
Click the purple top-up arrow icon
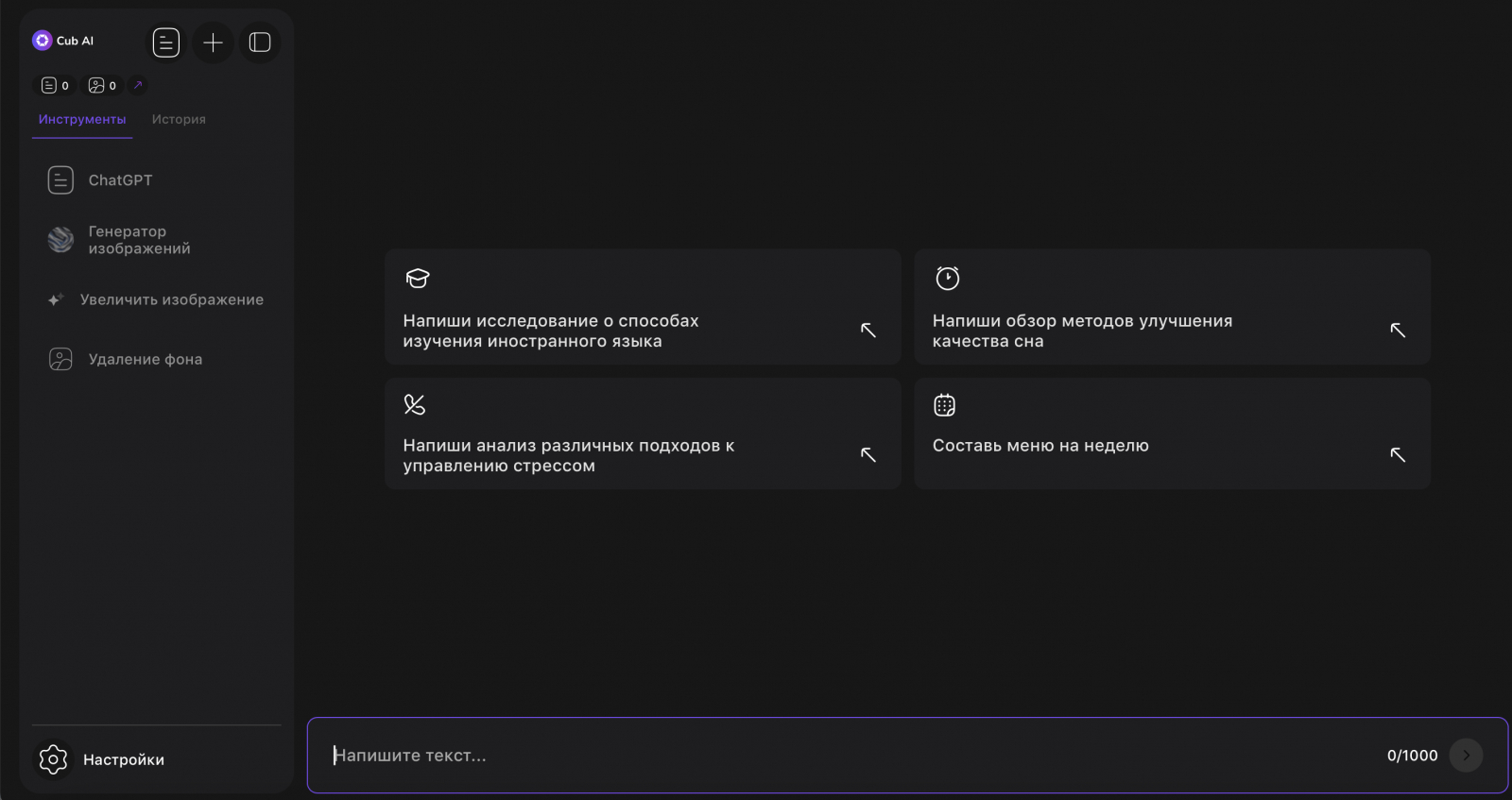(138, 85)
